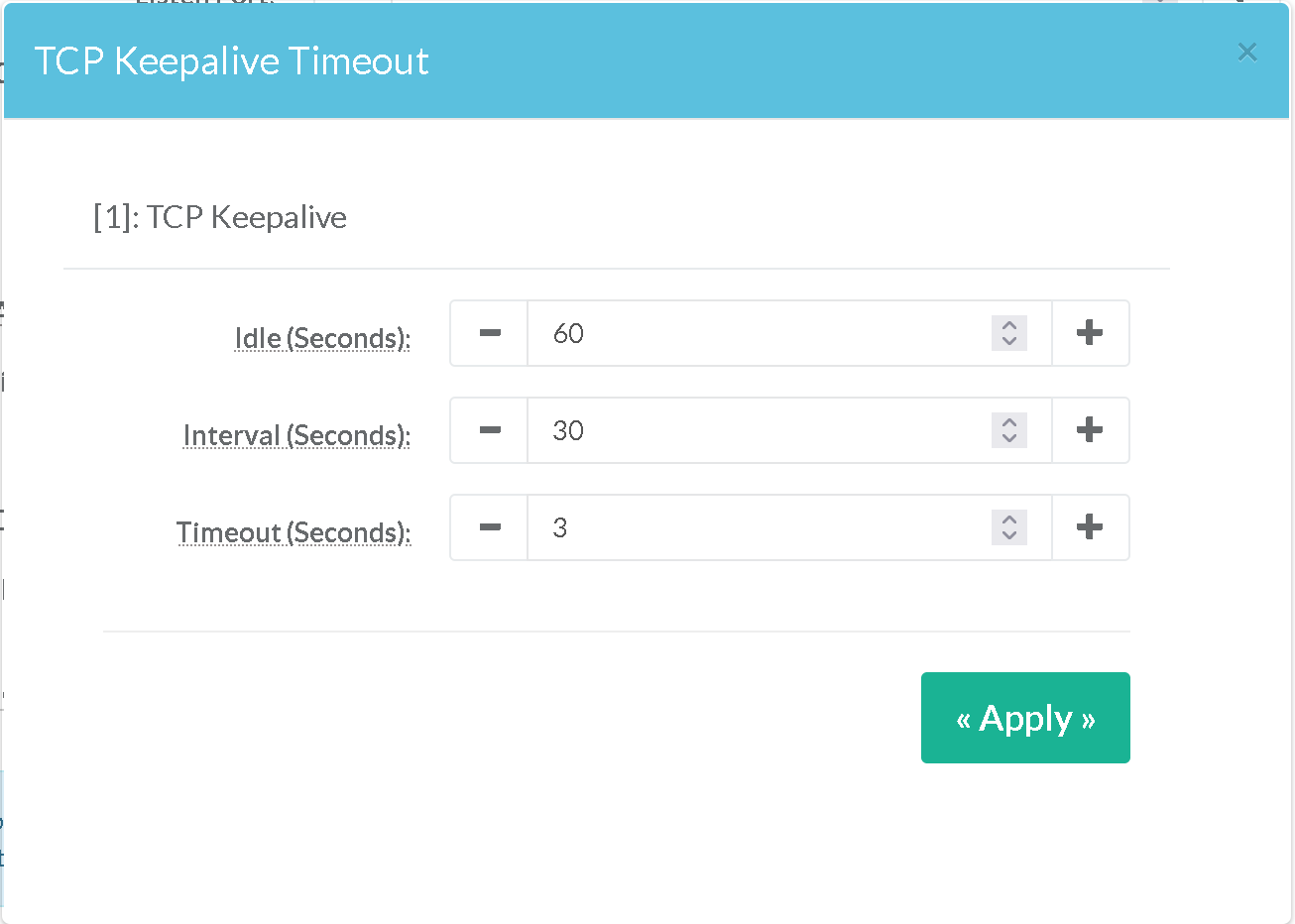Nudge the Timeout spinner down arrow
Image resolution: width=1295 pixels, height=924 pixels.
pyautogui.click(x=1009, y=535)
